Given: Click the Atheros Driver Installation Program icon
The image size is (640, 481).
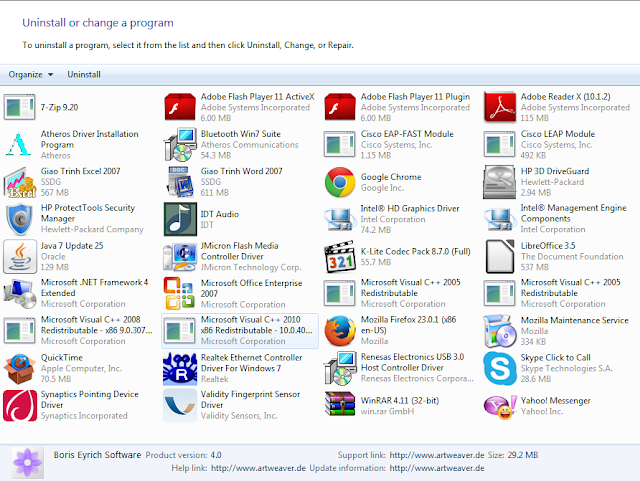Looking at the screenshot, I should [x=18, y=144].
